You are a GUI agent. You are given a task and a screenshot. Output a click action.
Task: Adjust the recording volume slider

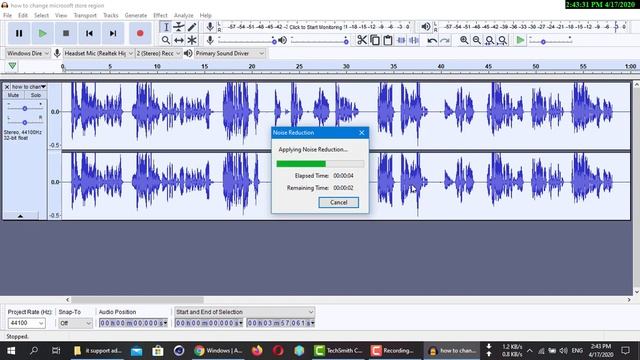coord(247,41)
